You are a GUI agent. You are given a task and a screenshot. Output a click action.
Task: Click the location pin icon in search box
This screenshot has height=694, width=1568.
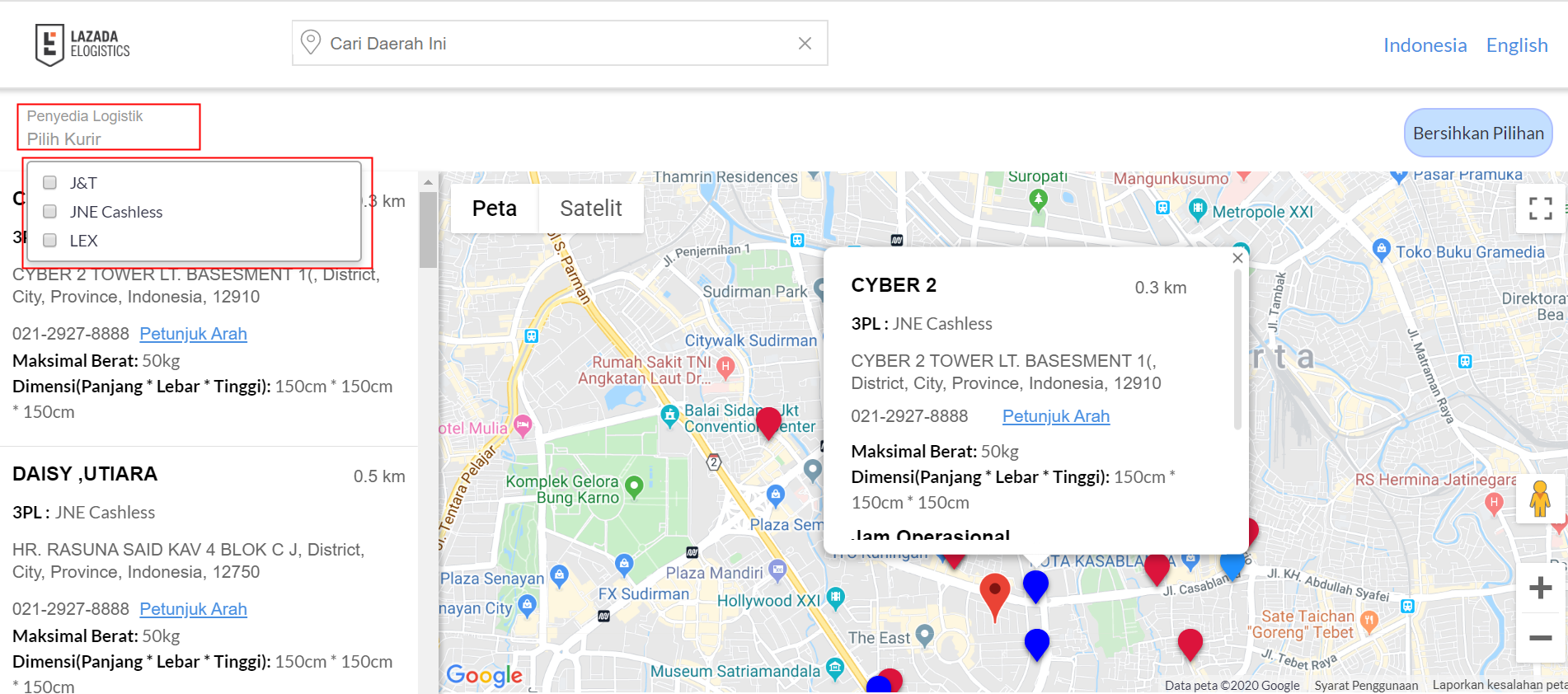(311, 42)
